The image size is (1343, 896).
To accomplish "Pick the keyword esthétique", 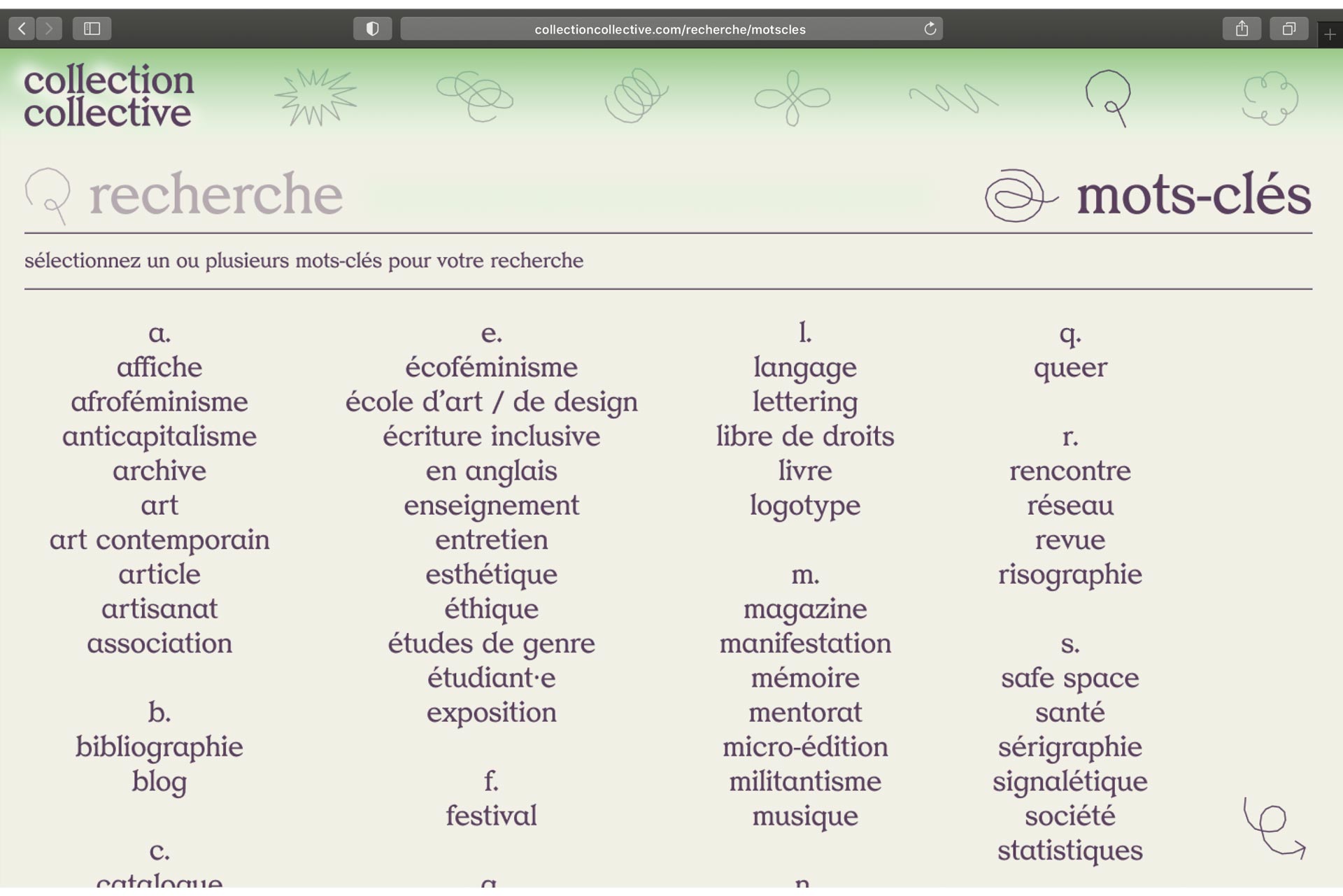I will [x=492, y=575].
